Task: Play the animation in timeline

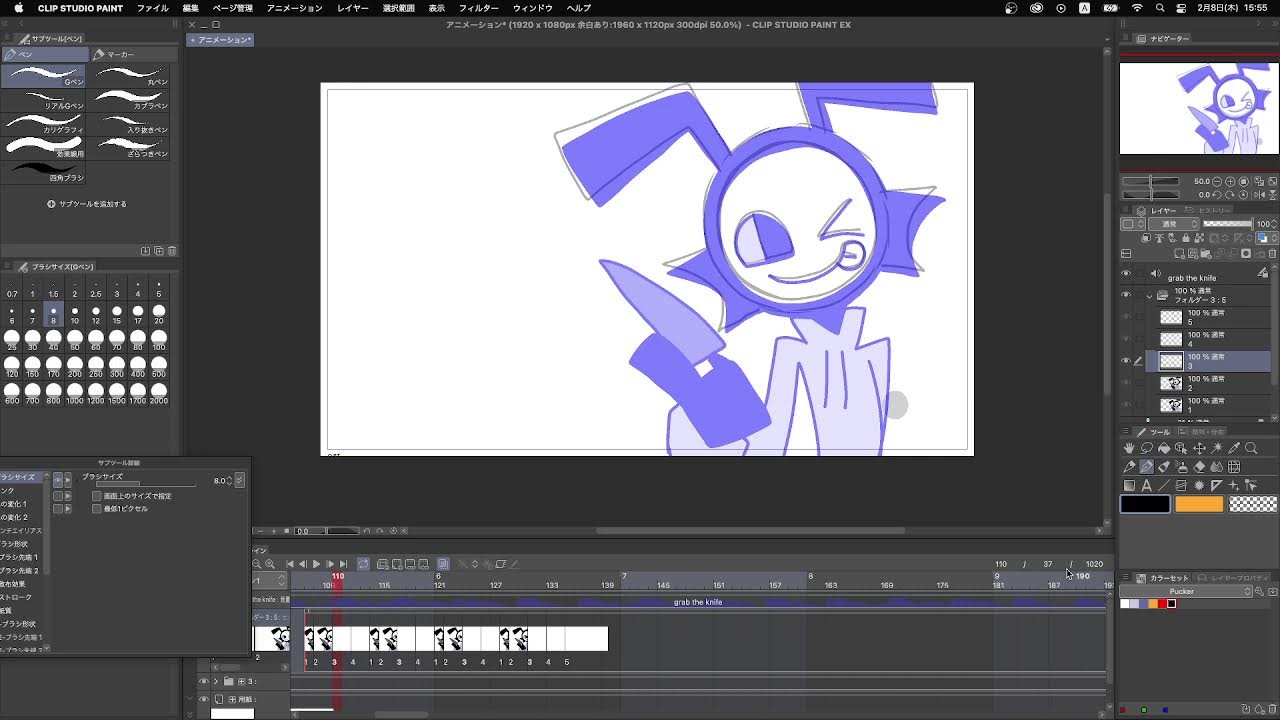Action: tap(316, 564)
